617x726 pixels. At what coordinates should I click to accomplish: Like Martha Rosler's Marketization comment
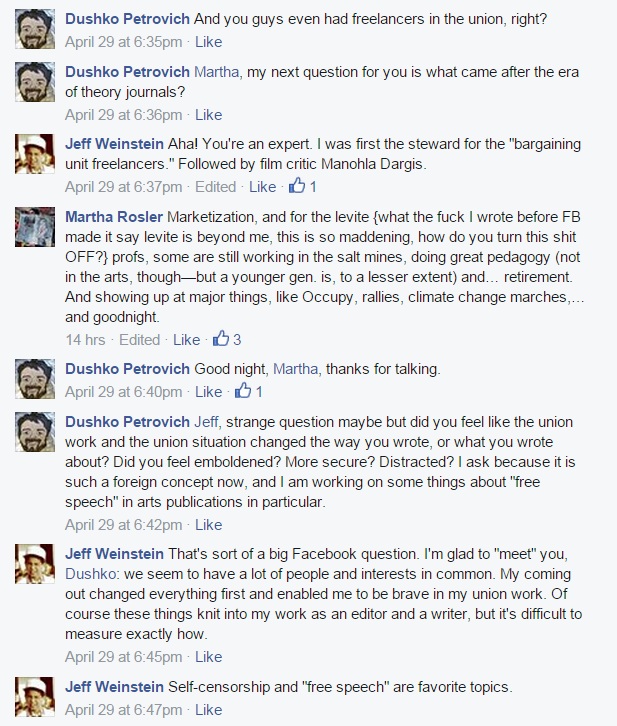point(186,339)
